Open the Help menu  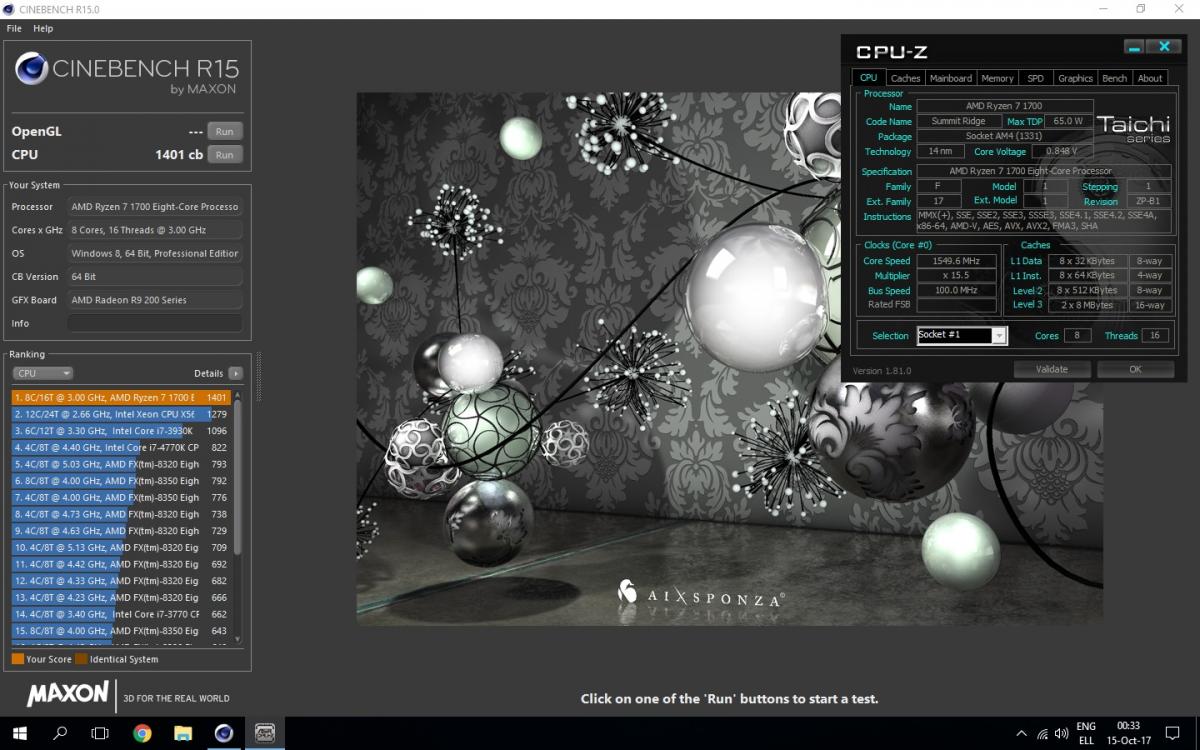click(x=43, y=29)
